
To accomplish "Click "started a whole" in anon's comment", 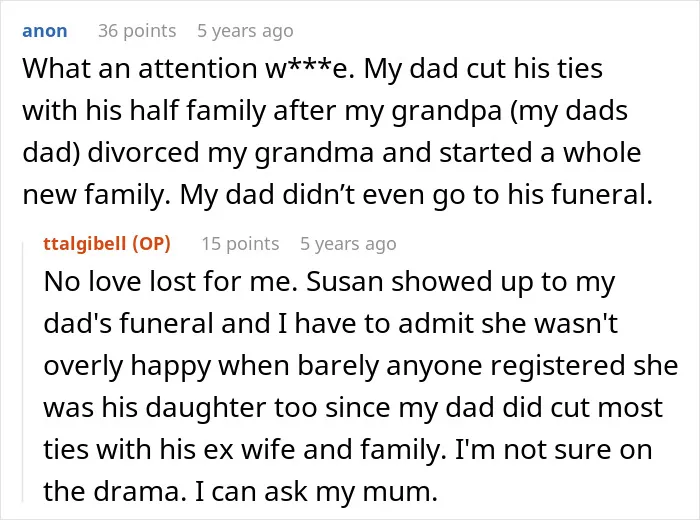I will tap(540, 153).
